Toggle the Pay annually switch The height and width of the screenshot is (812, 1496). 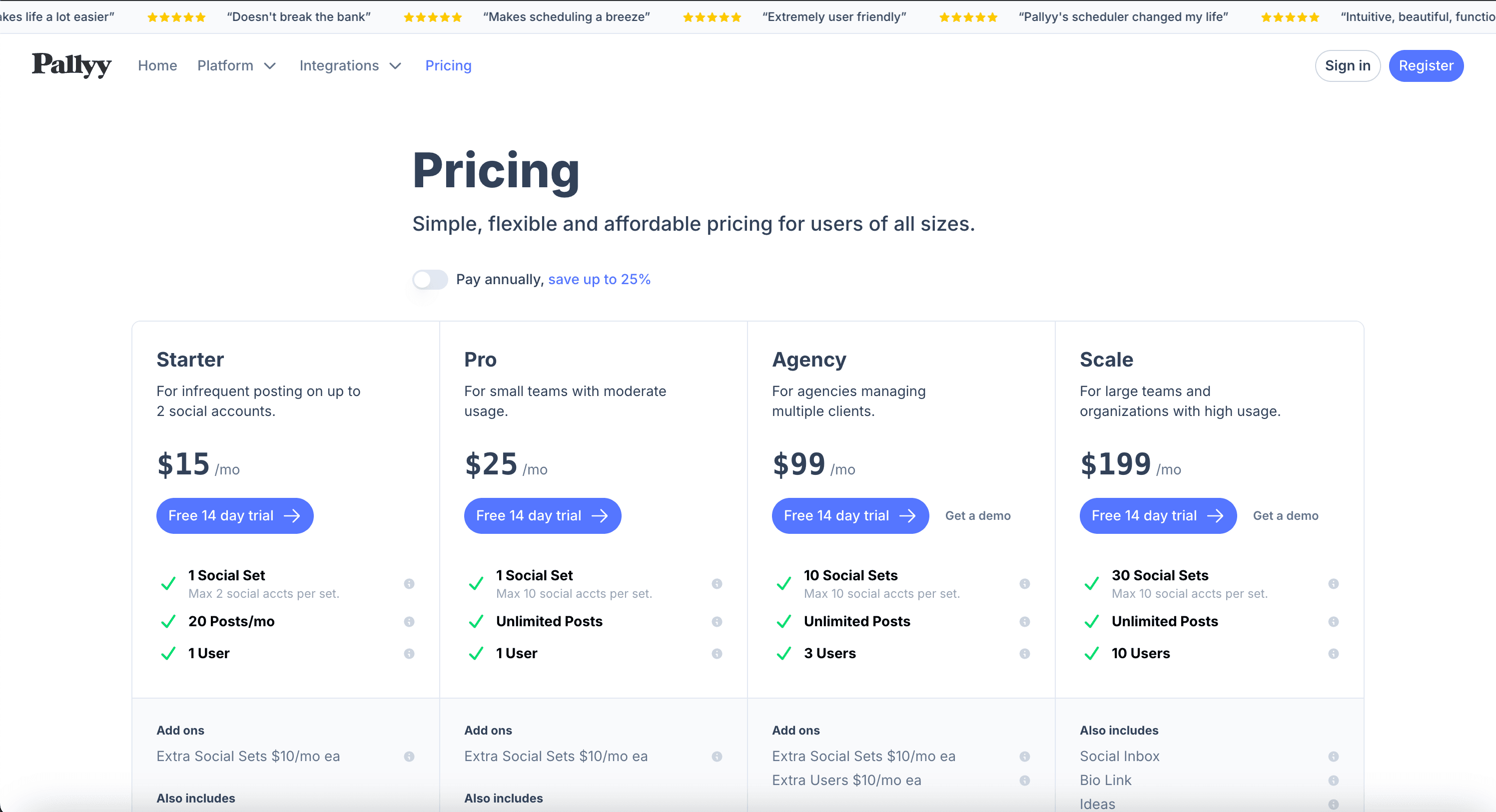(430, 280)
